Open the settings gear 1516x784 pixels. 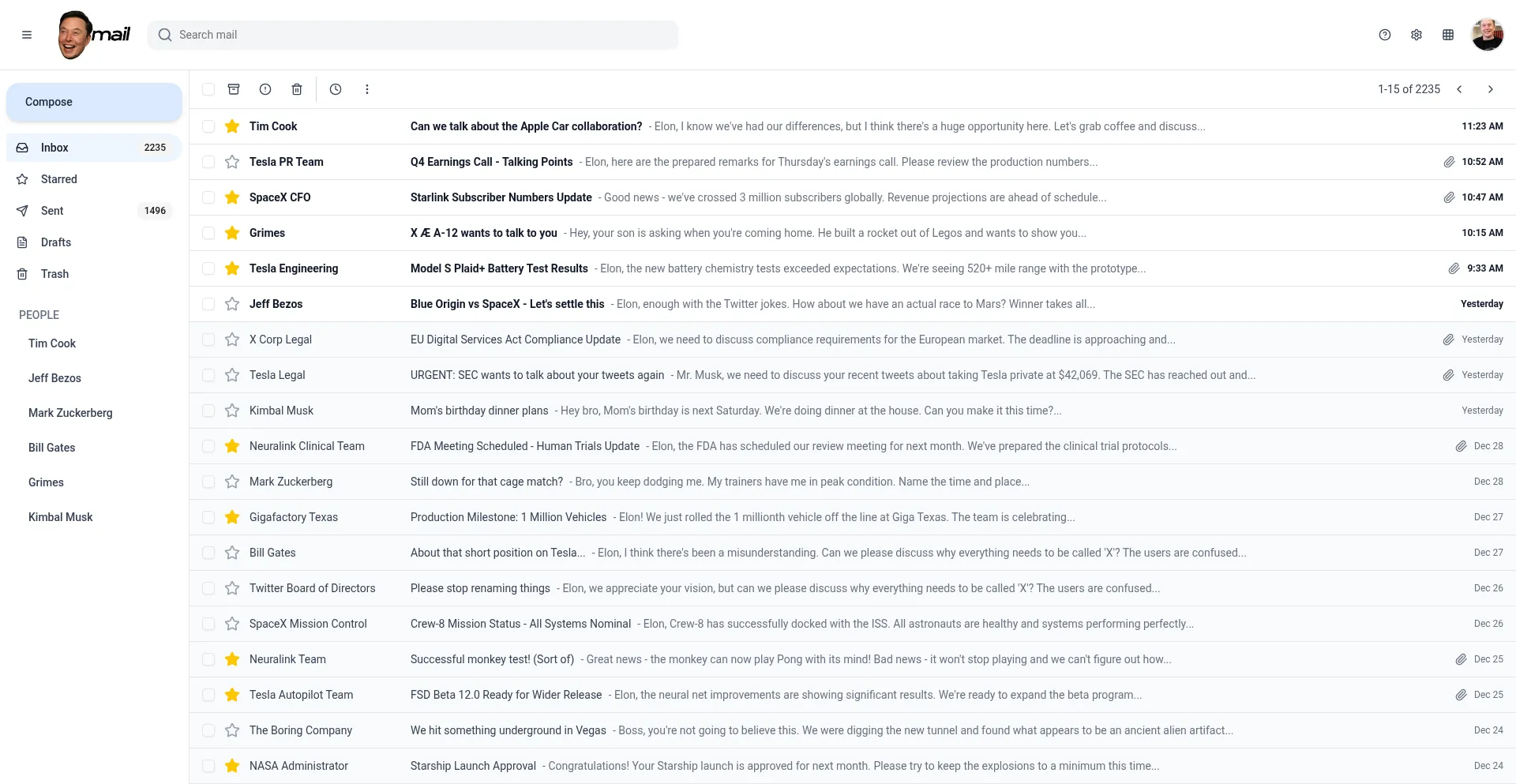coord(1417,35)
